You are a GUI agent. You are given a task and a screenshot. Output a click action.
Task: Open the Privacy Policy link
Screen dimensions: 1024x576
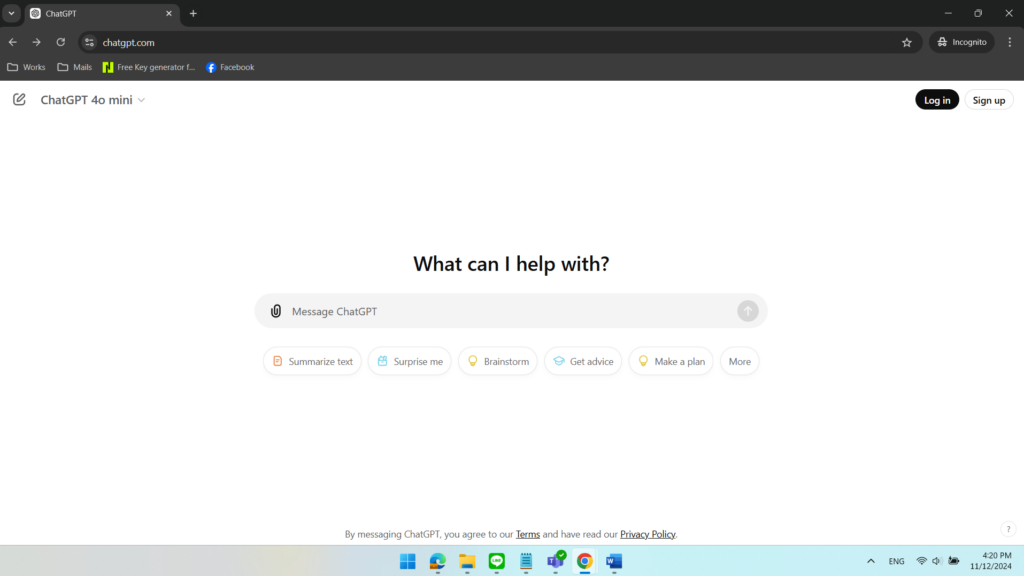click(647, 533)
